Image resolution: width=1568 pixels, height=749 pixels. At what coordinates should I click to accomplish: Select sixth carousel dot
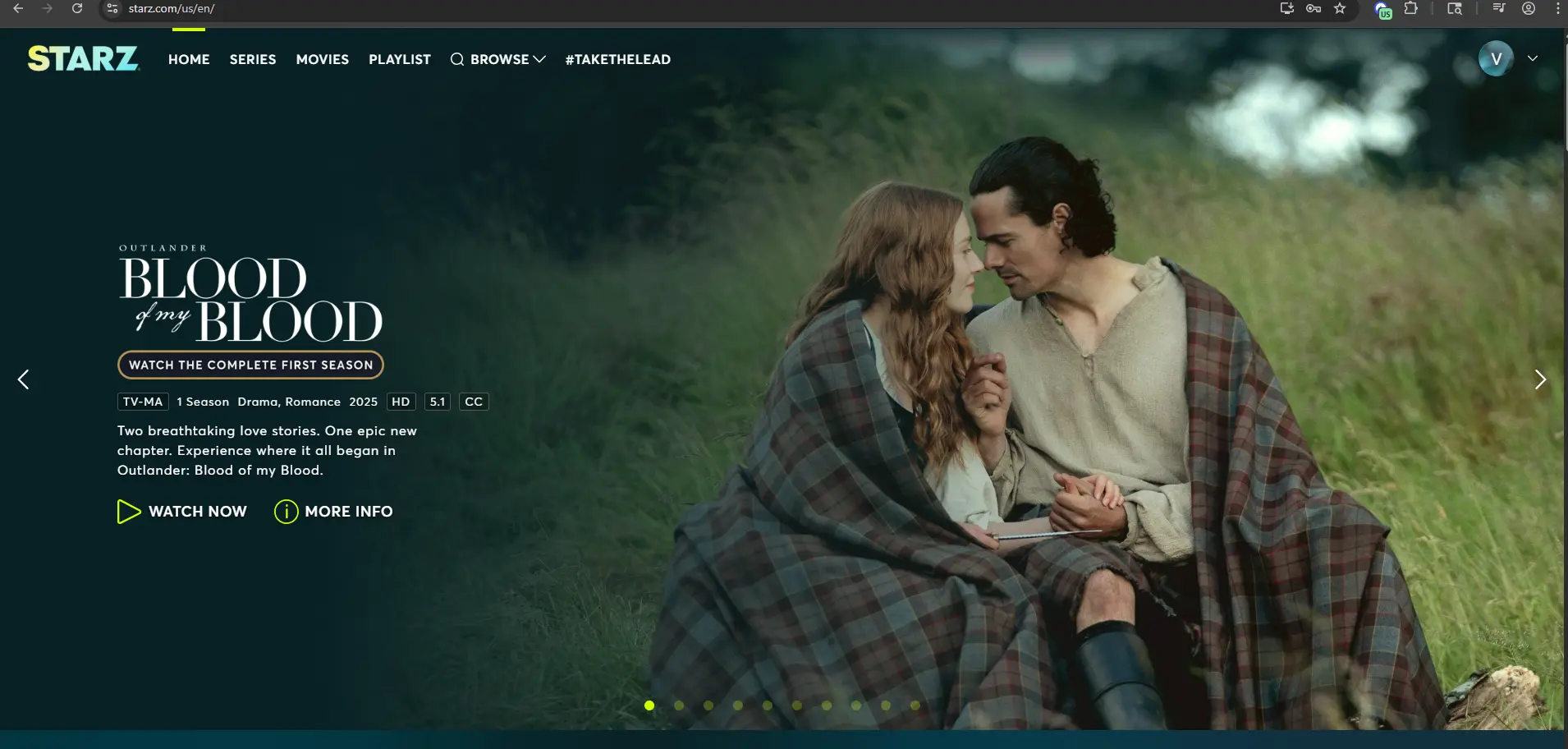pyautogui.click(x=797, y=705)
